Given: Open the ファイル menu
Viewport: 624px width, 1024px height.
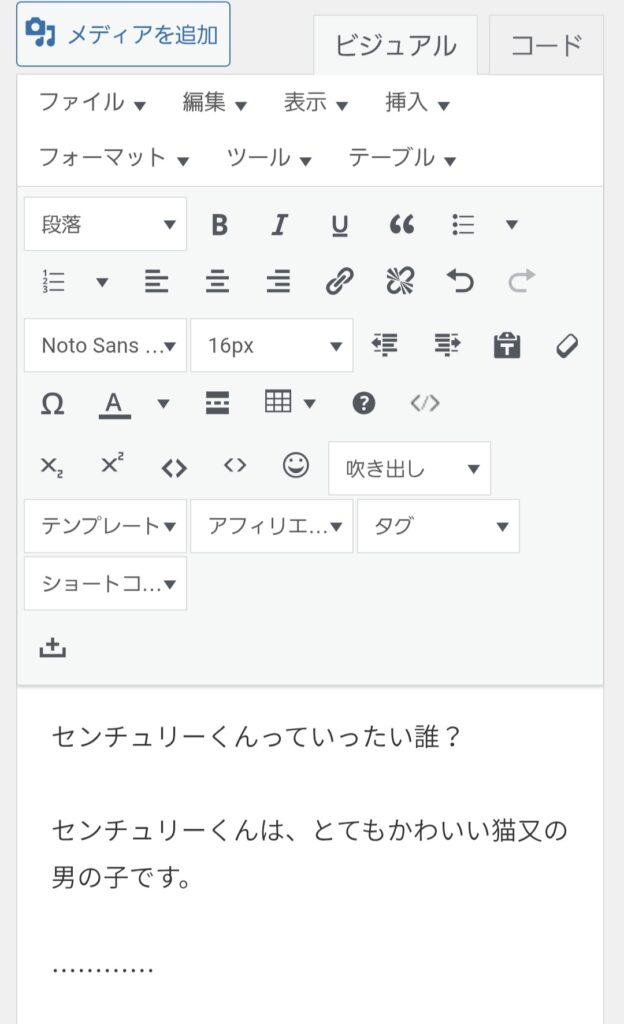Looking at the screenshot, I should pos(92,102).
